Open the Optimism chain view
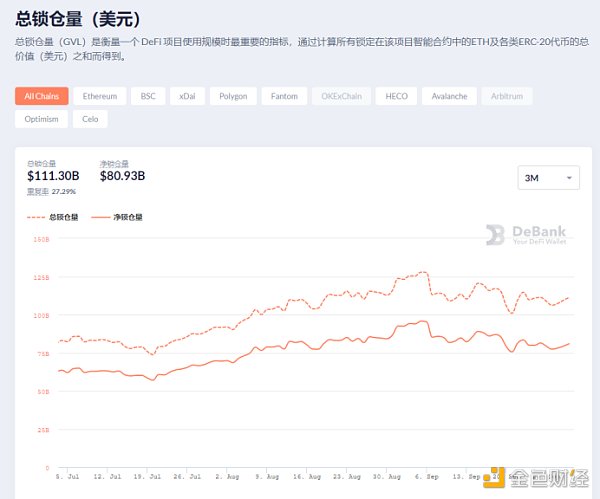 pos(42,119)
